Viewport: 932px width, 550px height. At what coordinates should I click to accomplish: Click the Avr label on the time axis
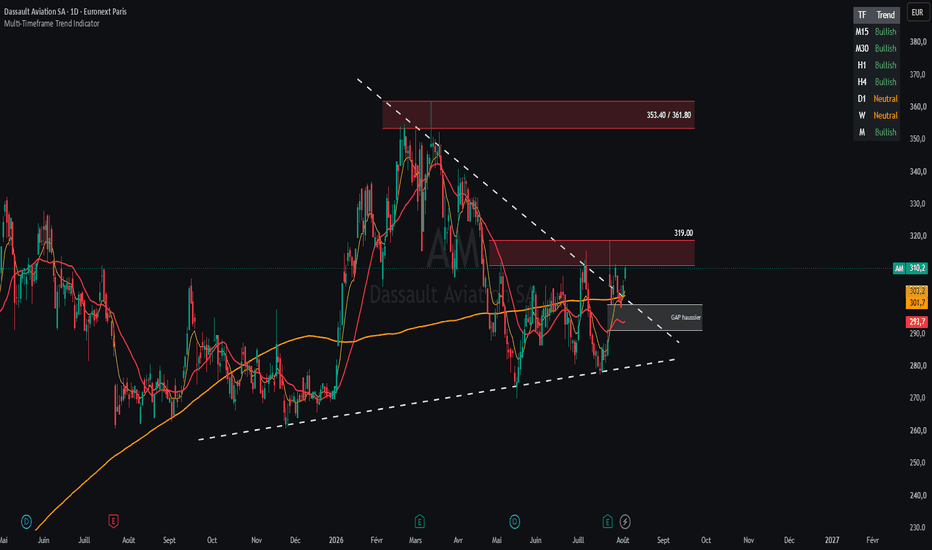click(x=458, y=540)
